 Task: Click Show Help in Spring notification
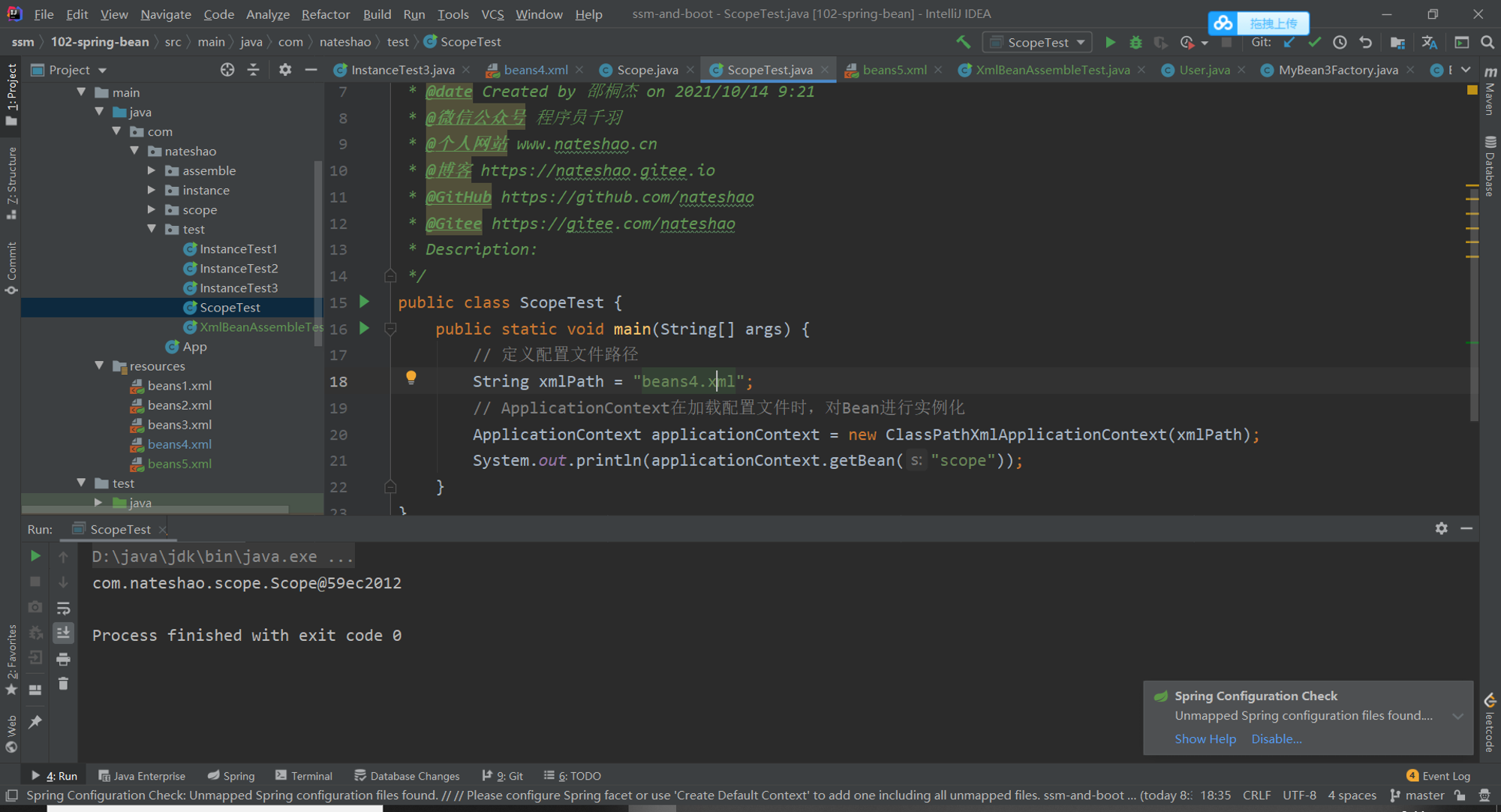tap(1205, 739)
